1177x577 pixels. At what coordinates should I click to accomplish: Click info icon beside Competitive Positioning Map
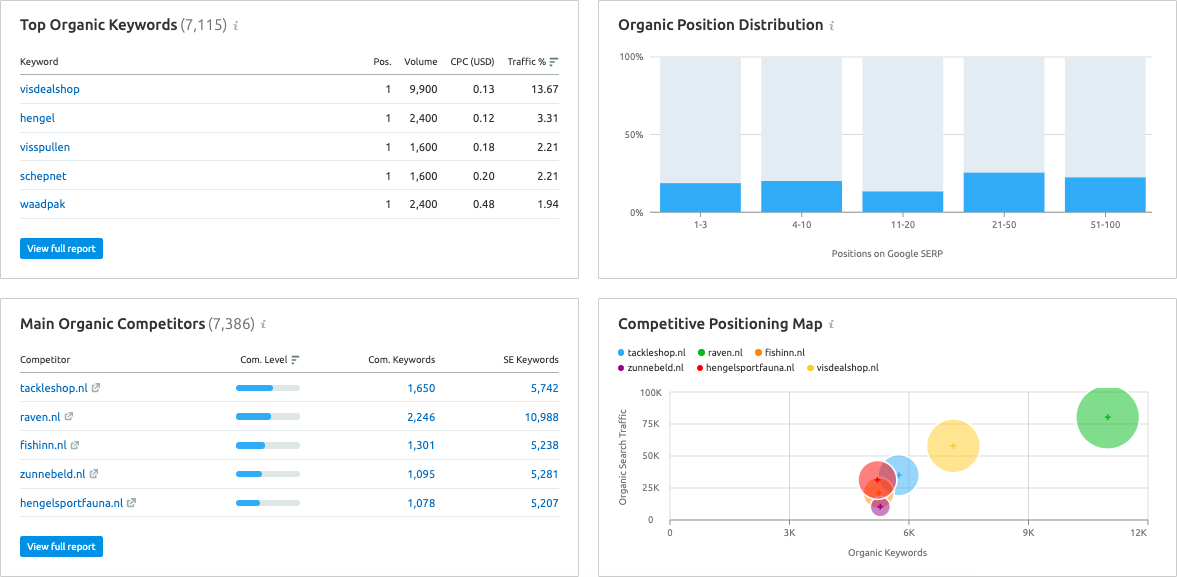[832, 325]
